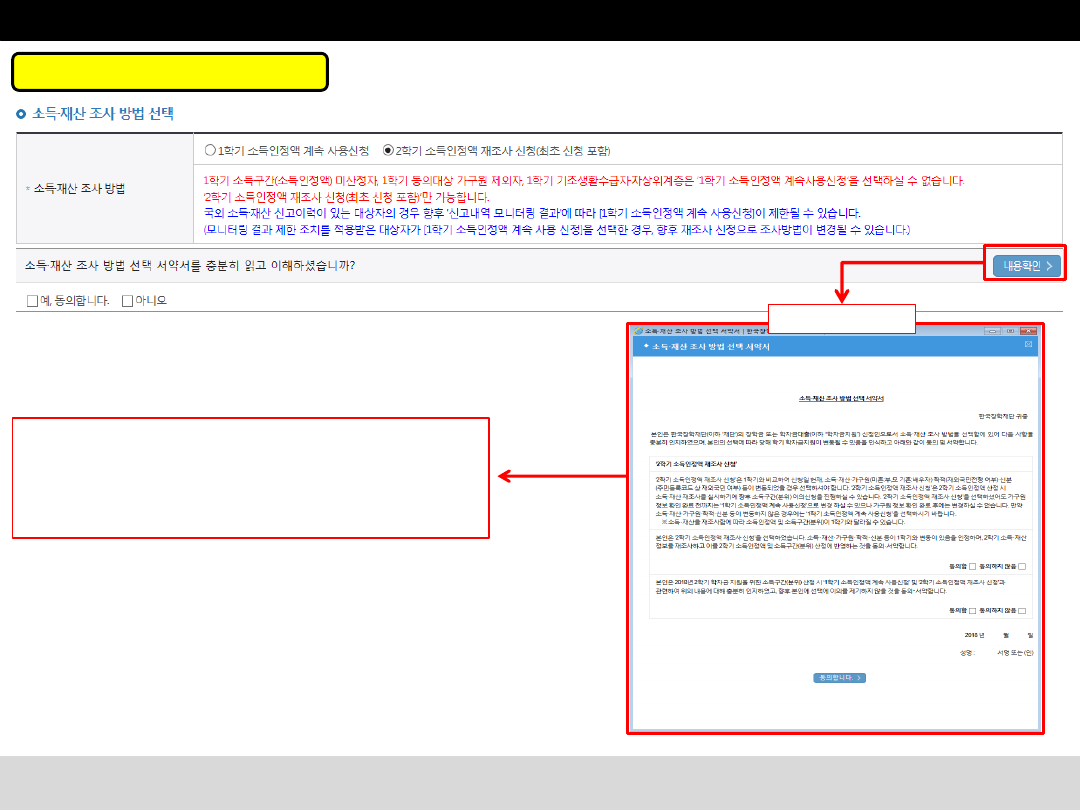Maximize the 서약서 popup window

[x=1010, y=330]
